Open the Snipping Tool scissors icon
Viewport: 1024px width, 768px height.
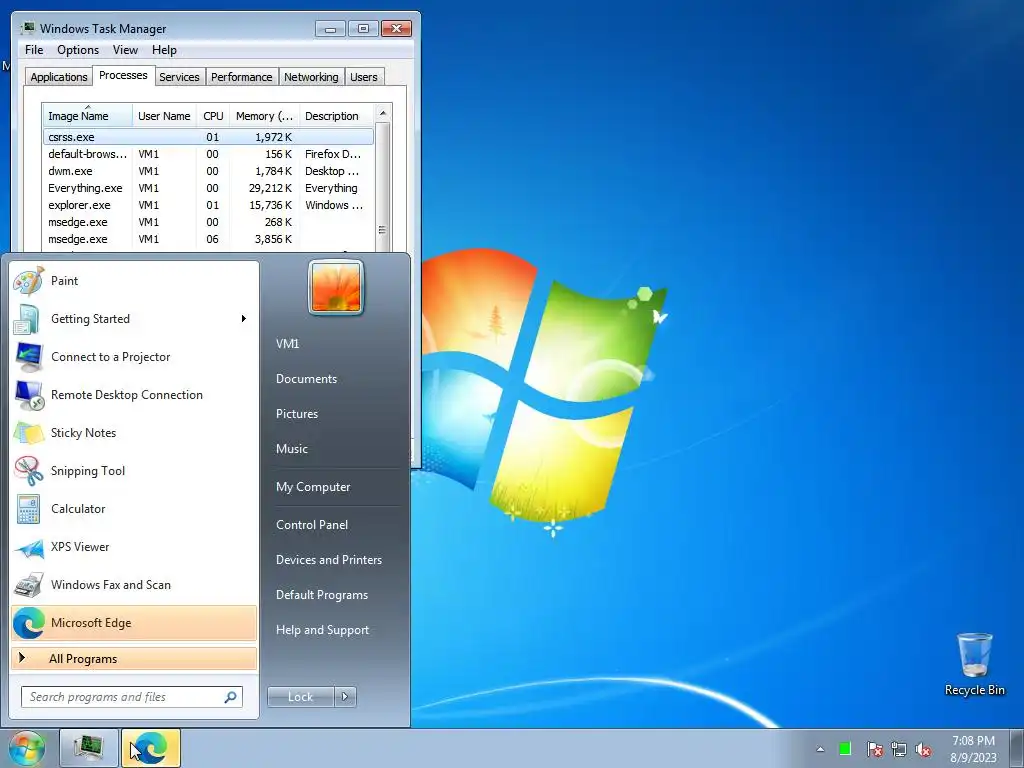tap(29, 471)
